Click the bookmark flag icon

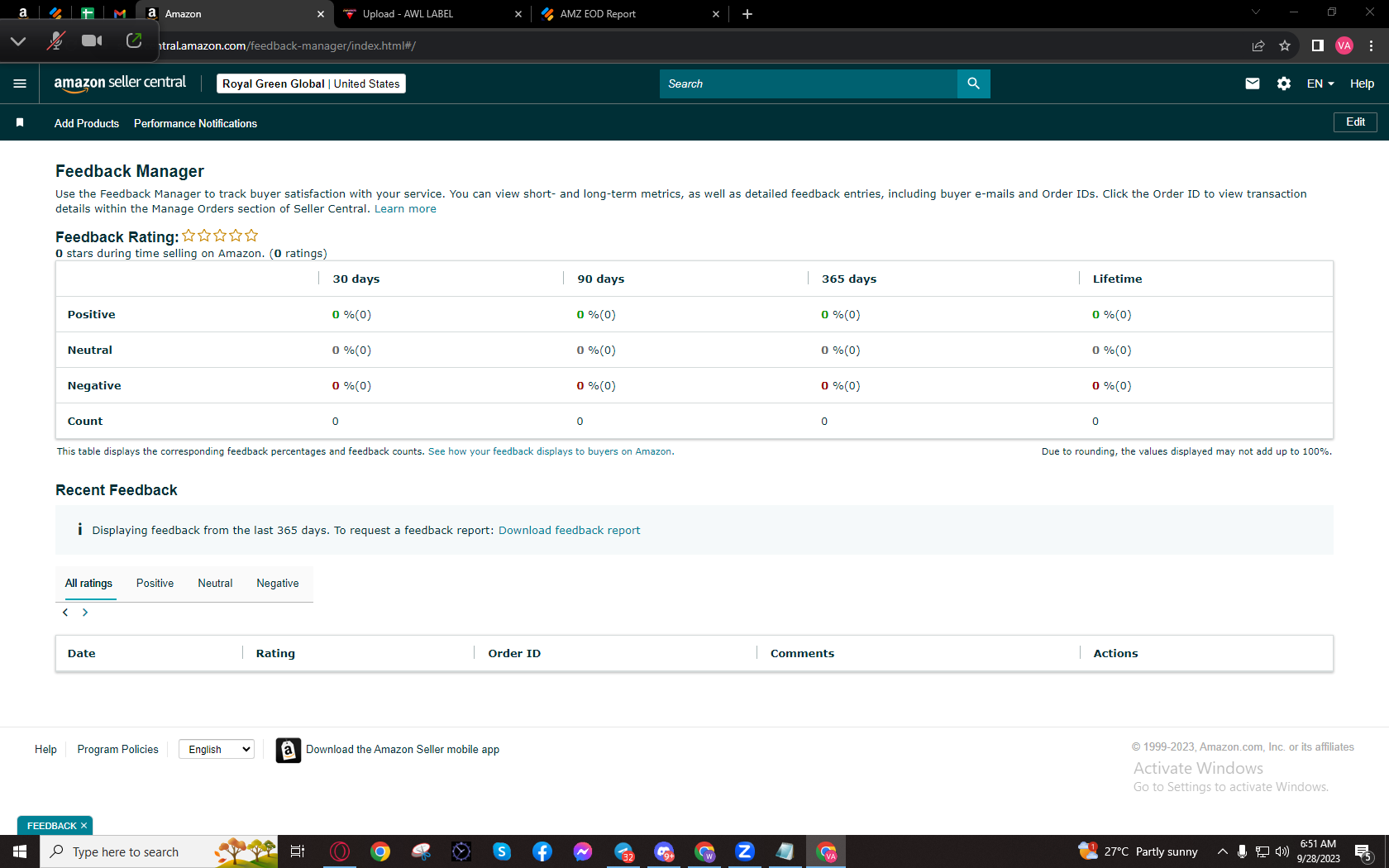click(20, 122)
